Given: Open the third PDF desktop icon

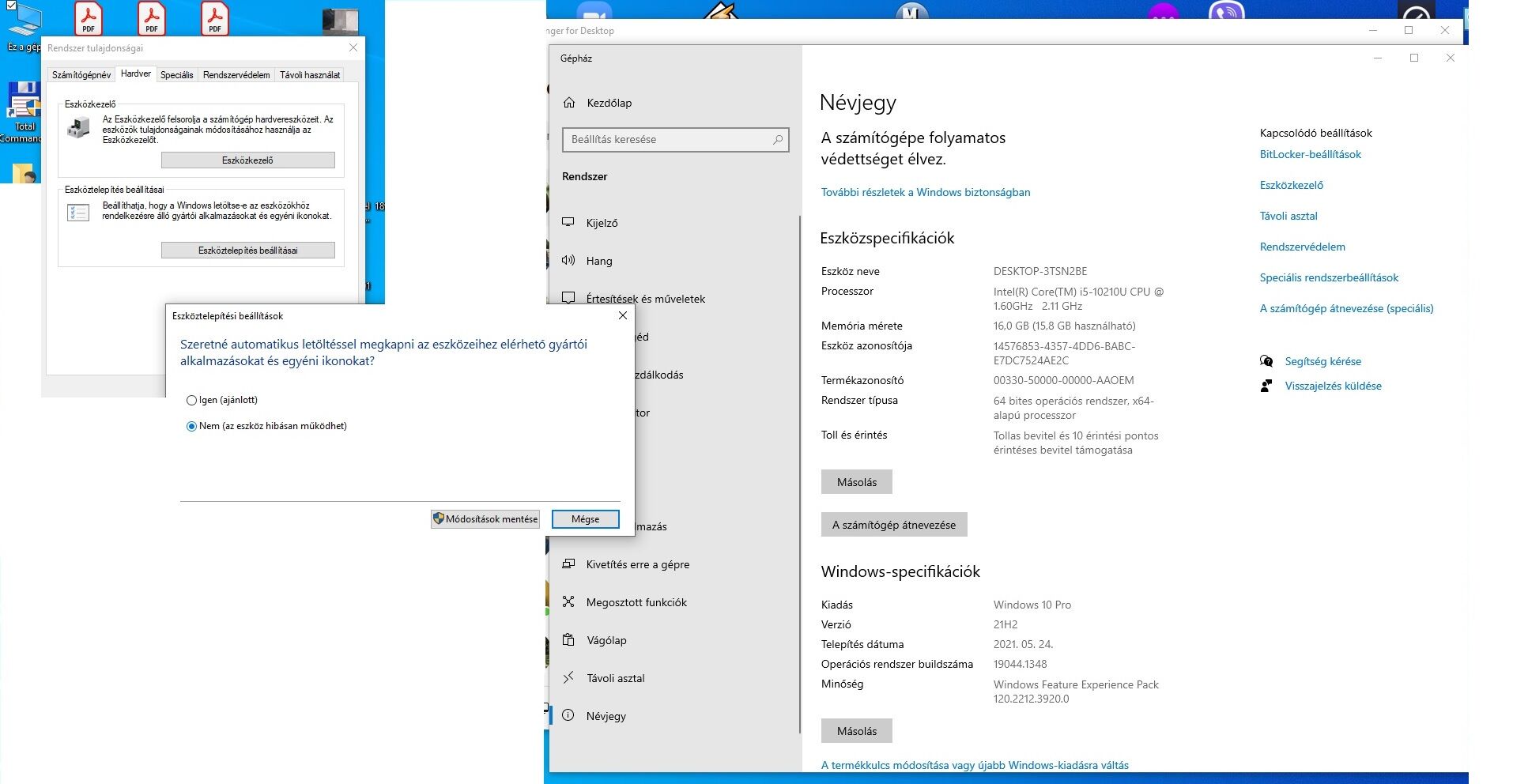Looking at the screenshot, I should pos(215,18).
